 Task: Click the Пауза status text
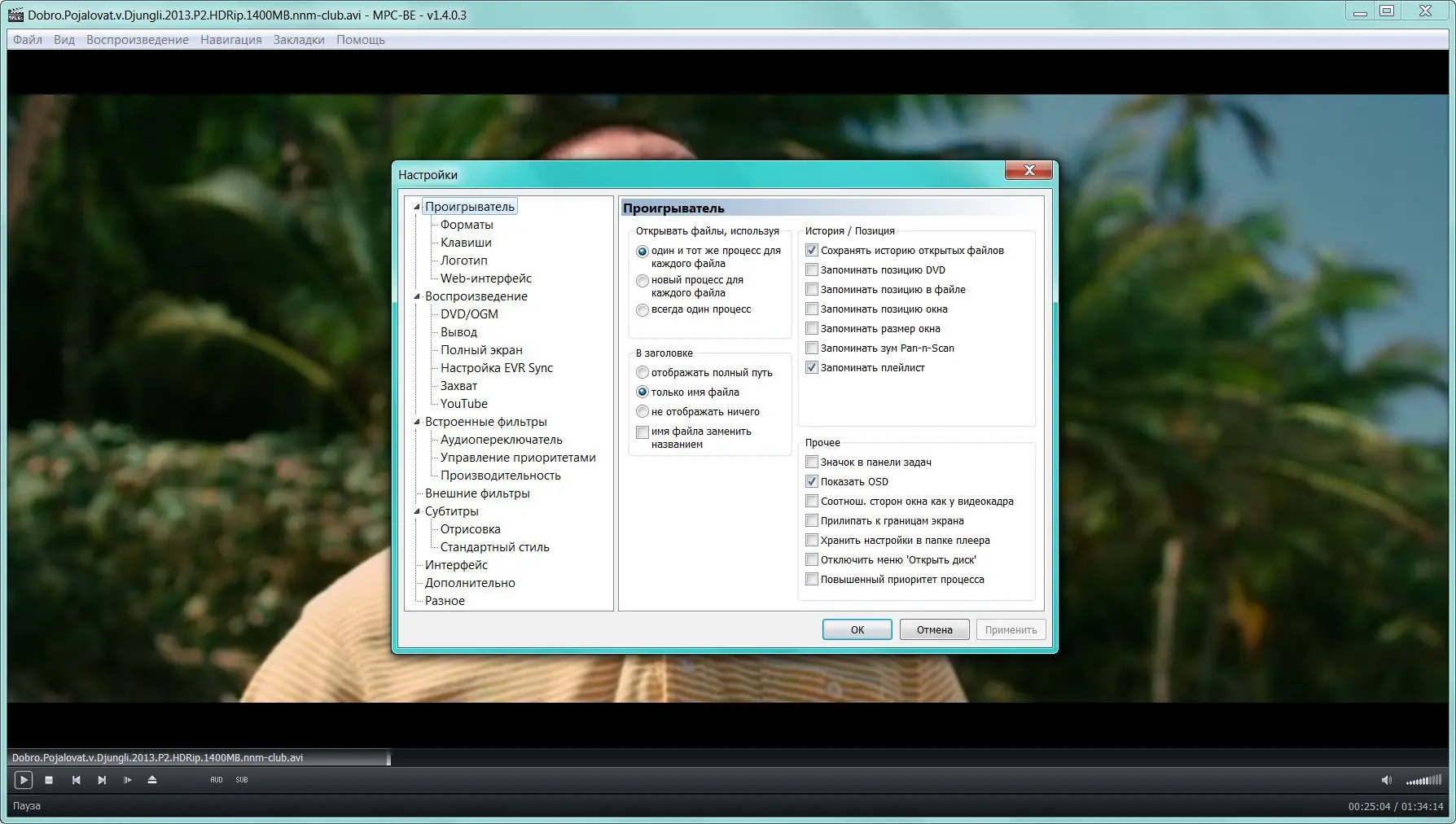coord(27,806)
